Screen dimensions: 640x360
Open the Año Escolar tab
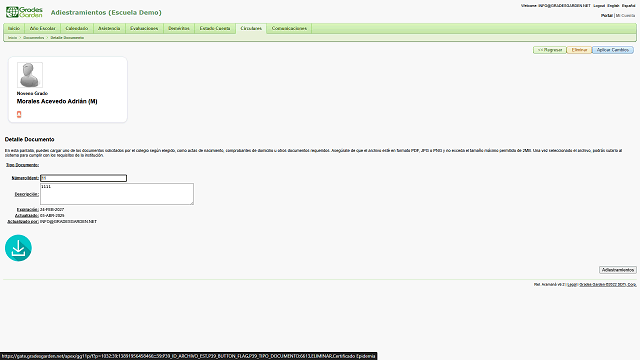pos(42,29)
